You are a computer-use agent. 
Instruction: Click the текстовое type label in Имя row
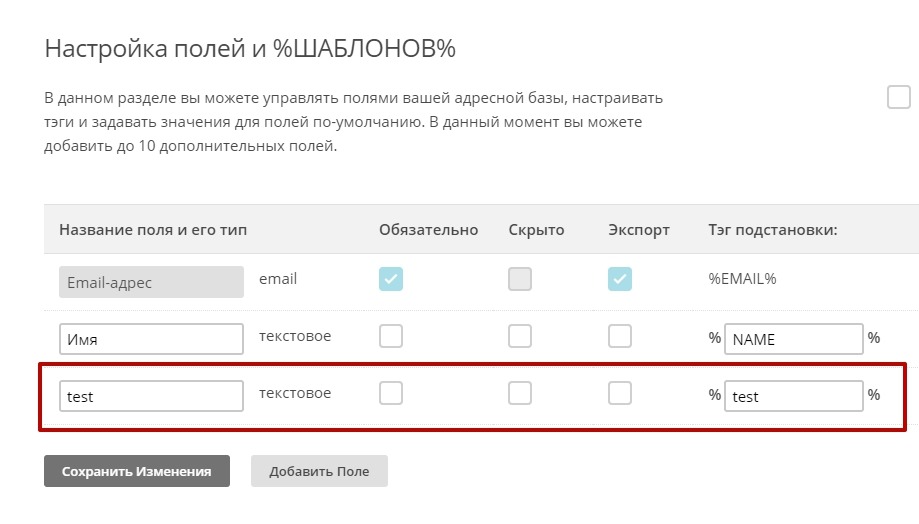295,337
